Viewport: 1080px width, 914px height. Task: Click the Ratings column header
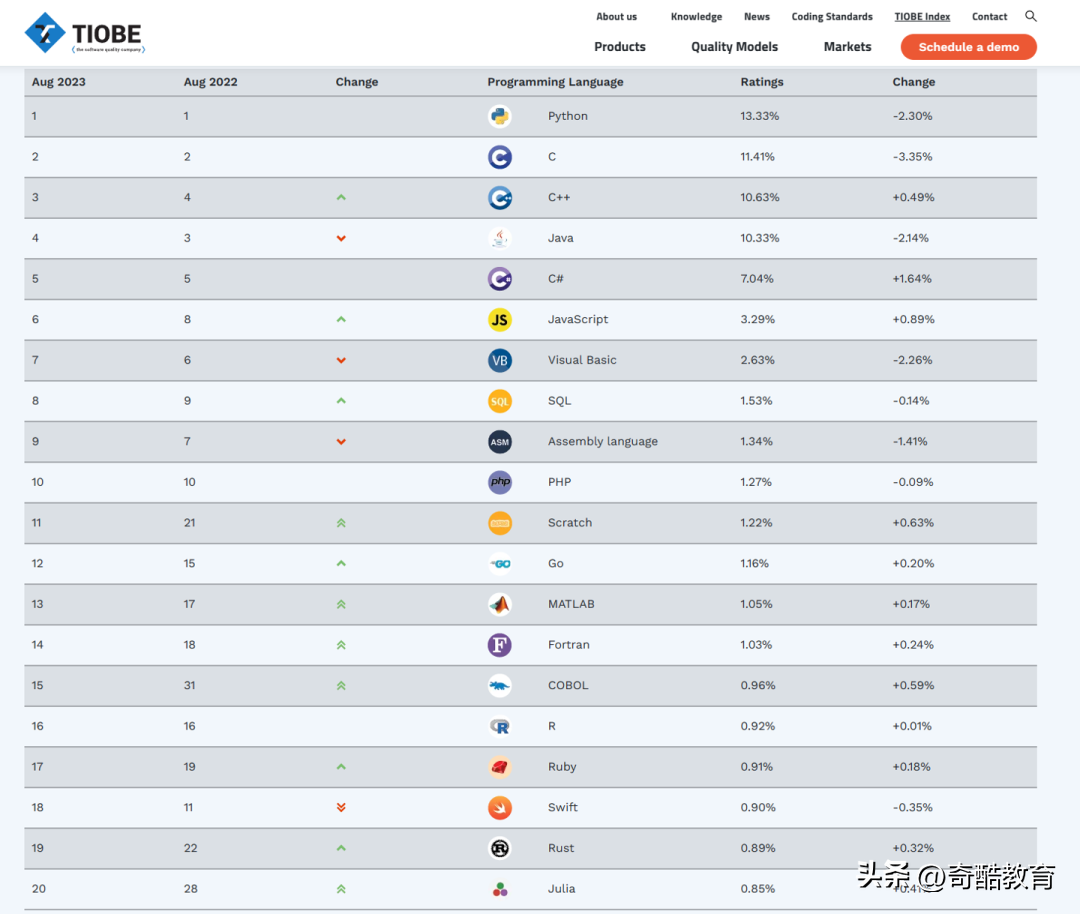coord(761,82)
